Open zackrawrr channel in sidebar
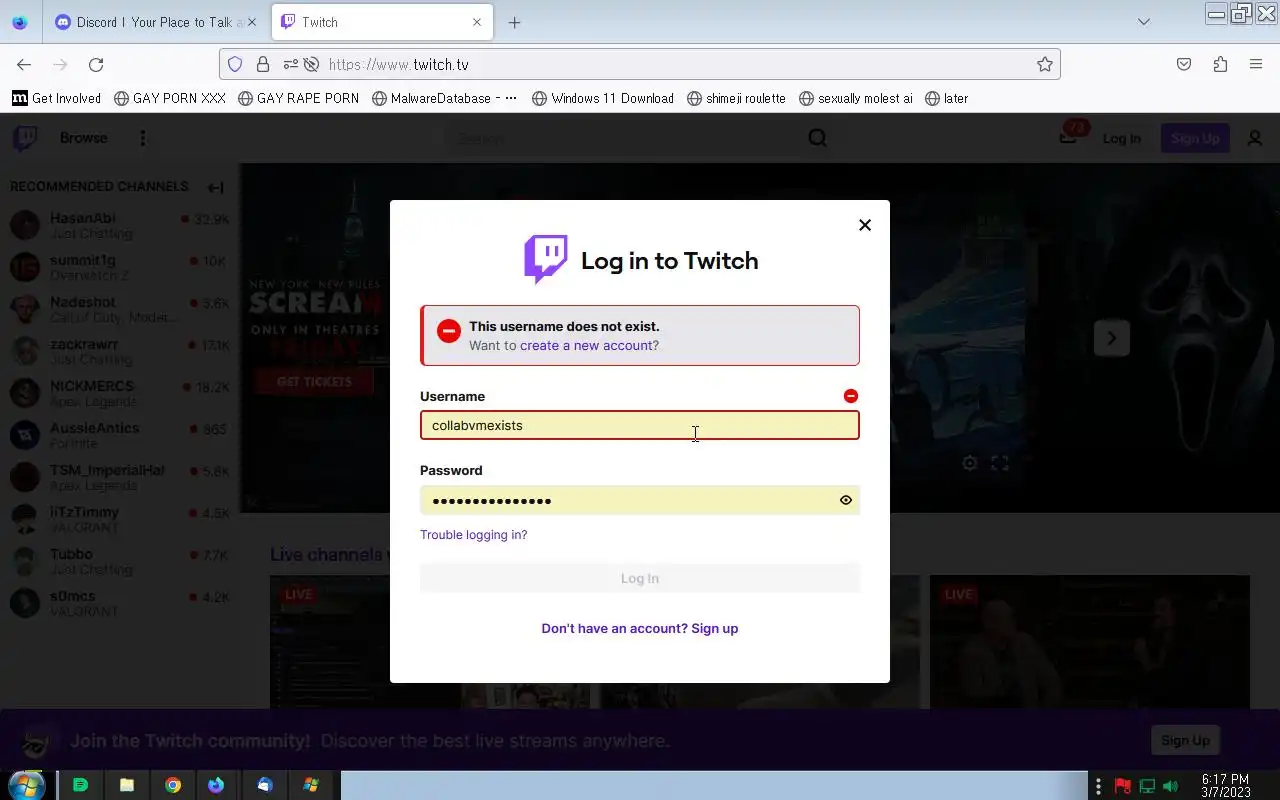This screenshot has width=1280, height=800. [120, 351]
